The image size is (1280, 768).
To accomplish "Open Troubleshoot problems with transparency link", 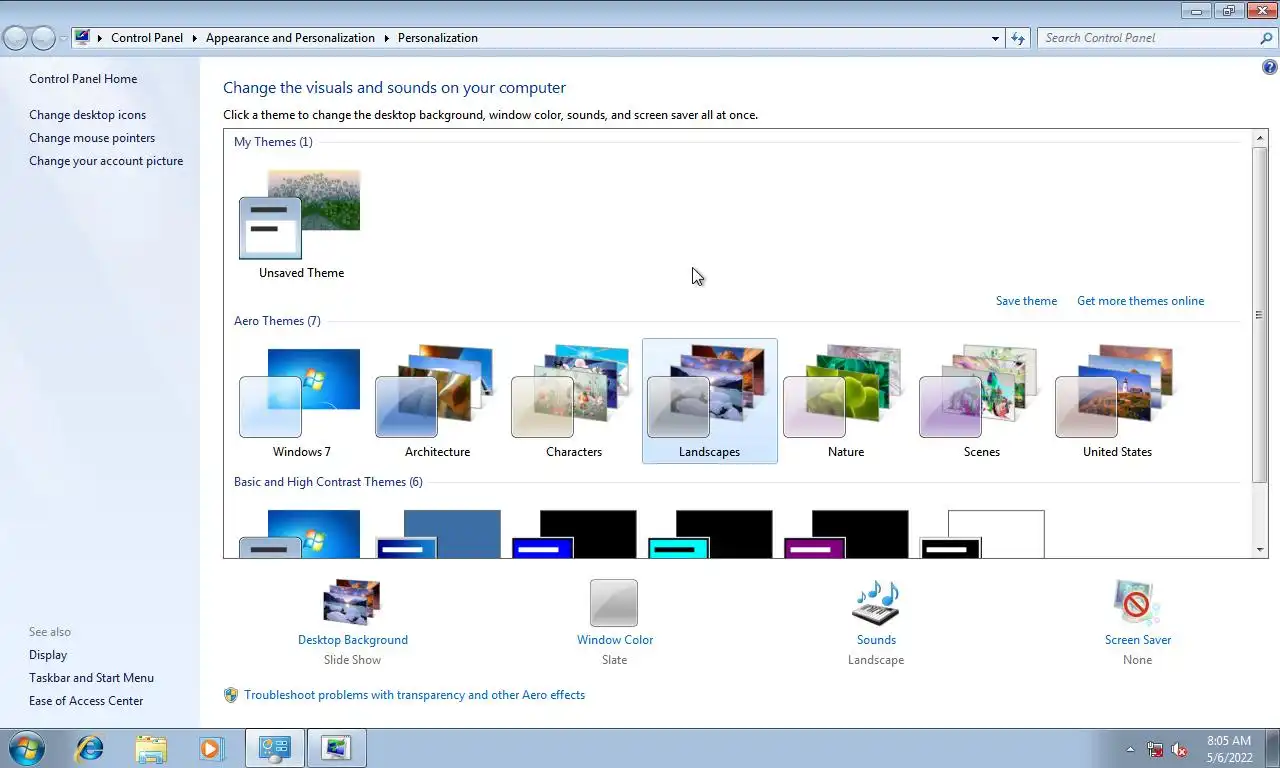I will pyautogui.click(x=415, y=695).
